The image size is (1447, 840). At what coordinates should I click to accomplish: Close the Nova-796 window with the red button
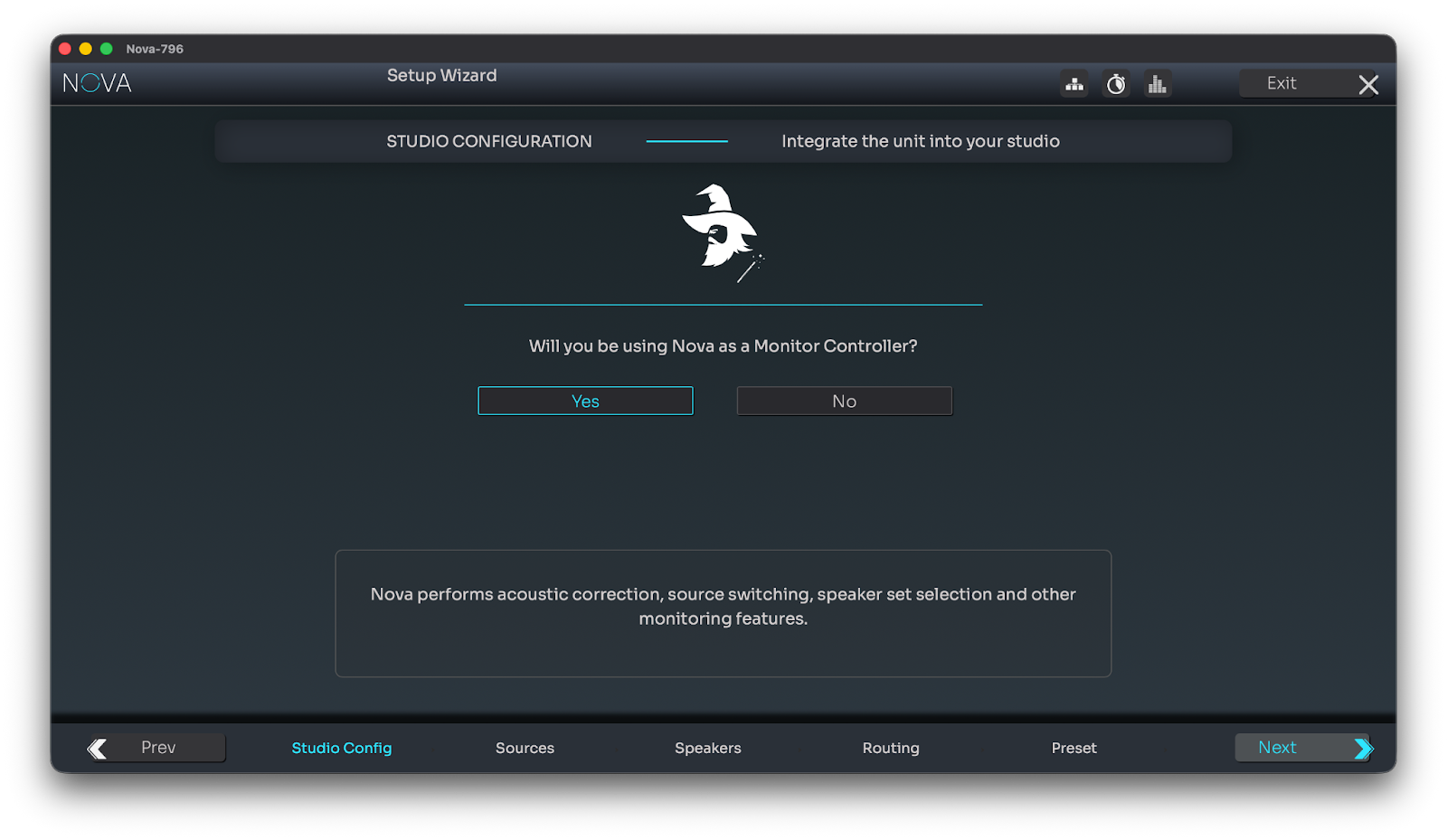pos(65,49)
